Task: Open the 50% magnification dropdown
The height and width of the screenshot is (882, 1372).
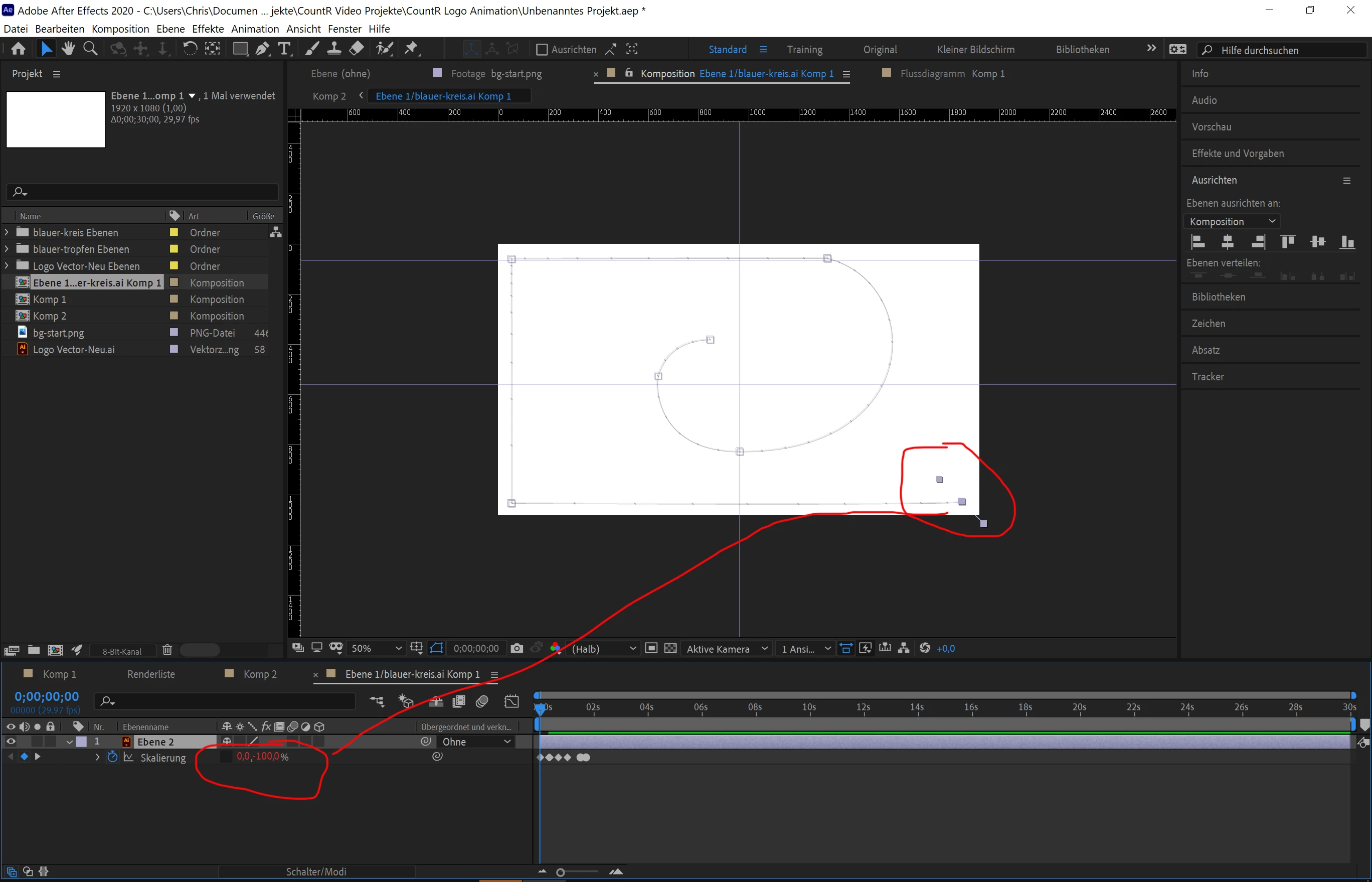Action: [x=376, y=648]
